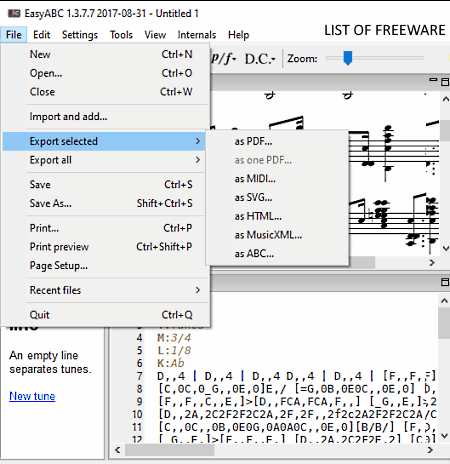
Task: Choose Save from the File menu
Action: 106,185
